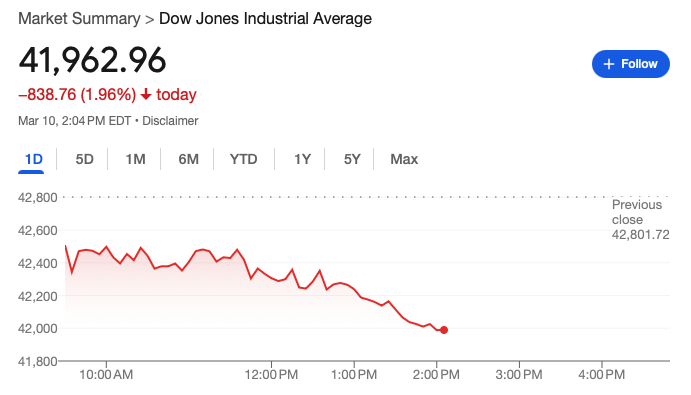Open the Disclaimer link
Screen dimensions: 691x395
[170, 121]
